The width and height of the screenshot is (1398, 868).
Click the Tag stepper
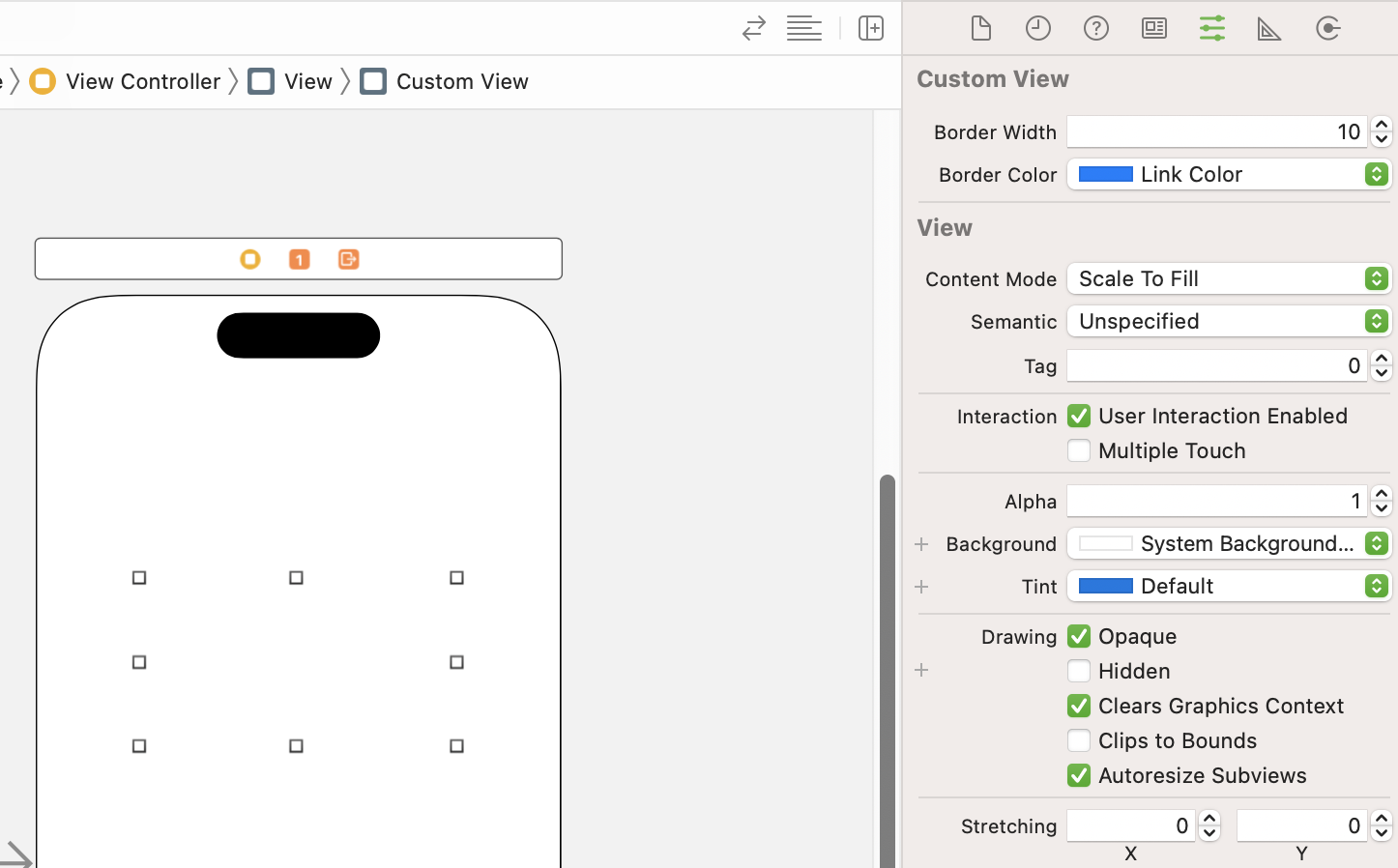click(1382, 366)
